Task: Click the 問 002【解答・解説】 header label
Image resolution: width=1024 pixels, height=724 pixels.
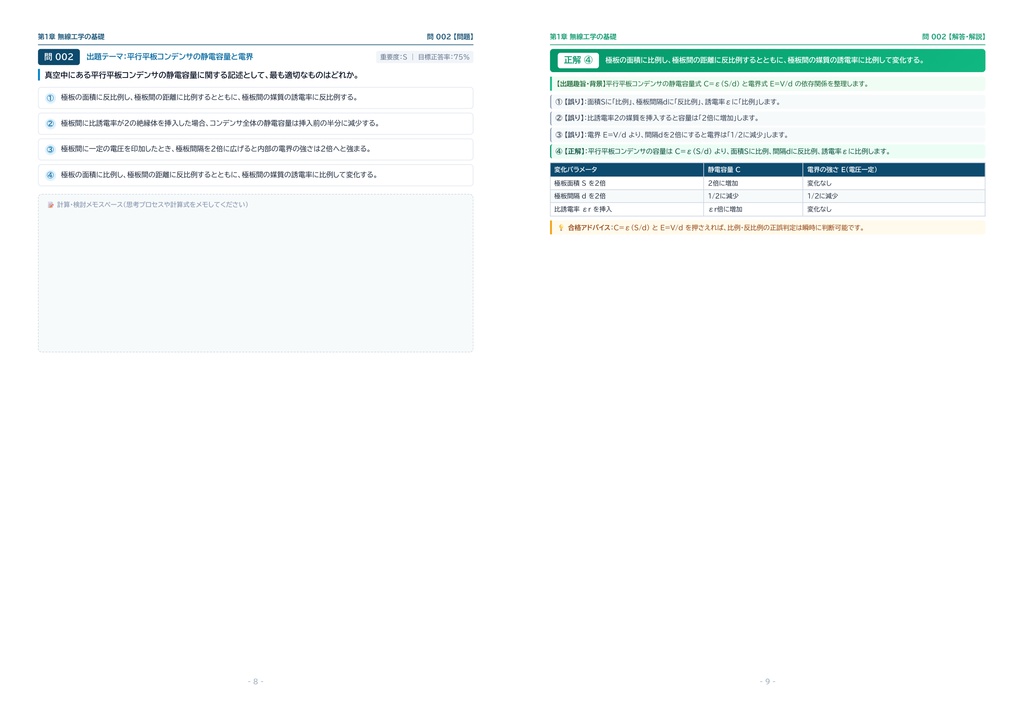Action: tap(953, 37)
